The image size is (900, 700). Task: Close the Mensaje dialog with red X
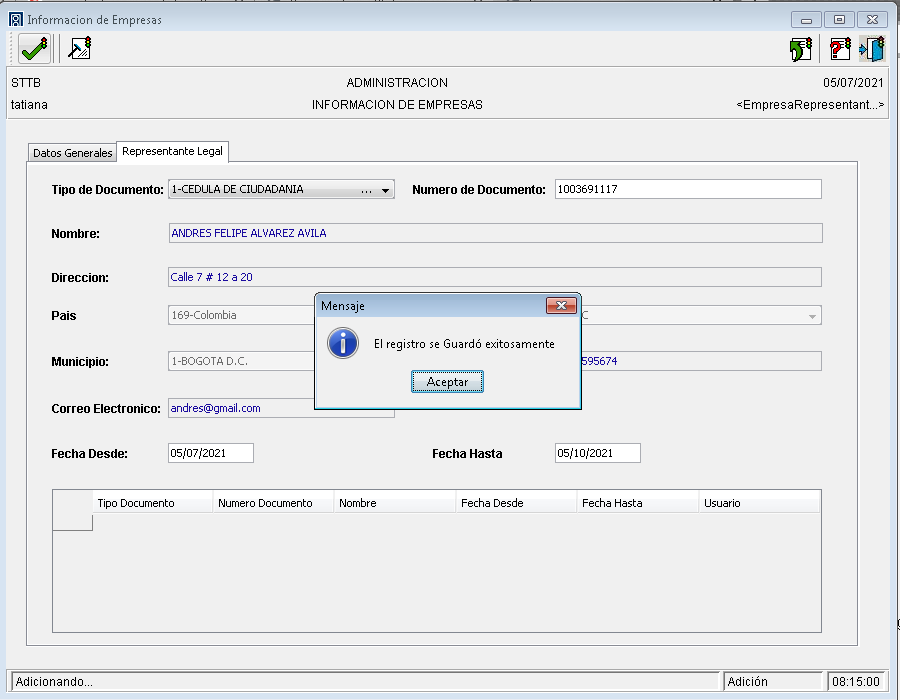[x=561, y=305]
